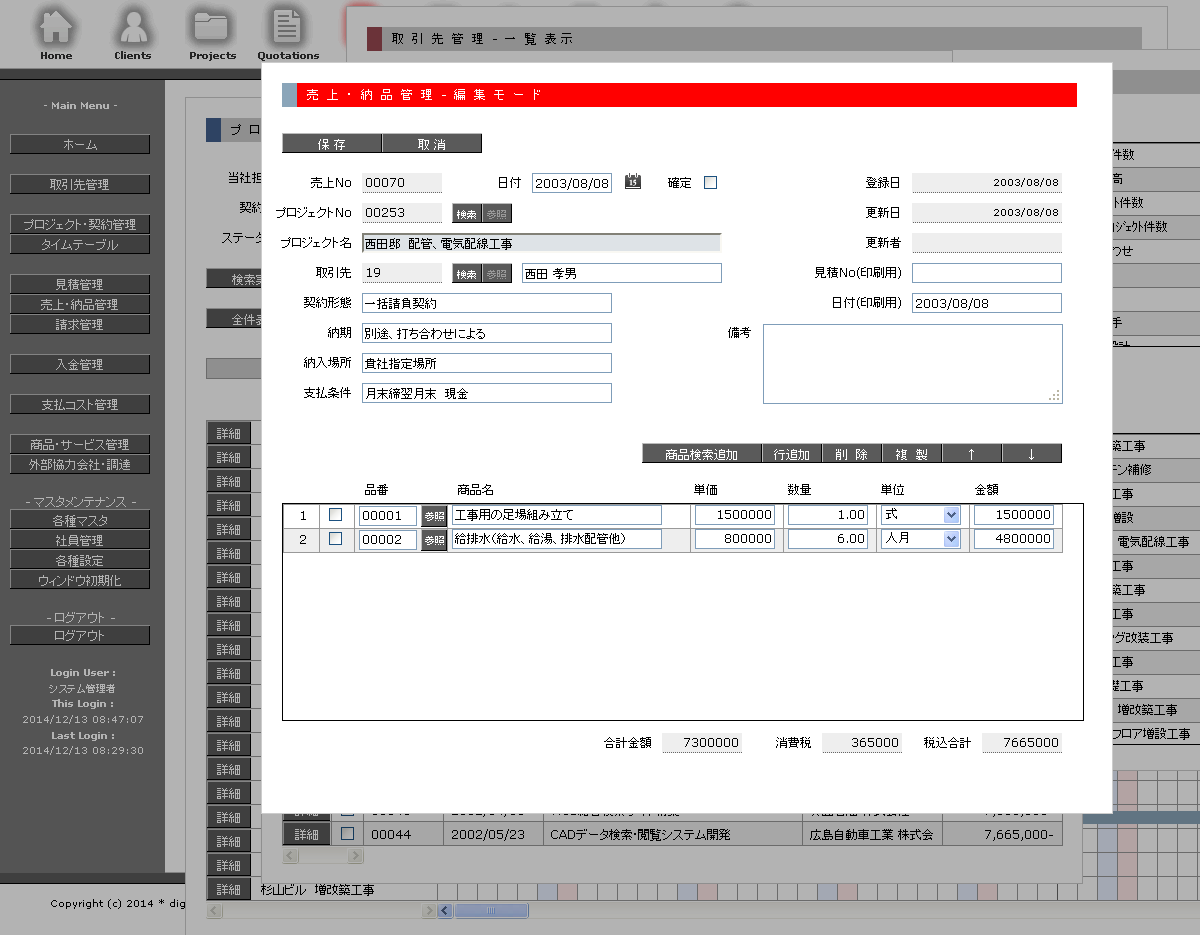Click 参照 beside item code 00001
This screenshot has width=1200, height=935.
tap(434, 515)
